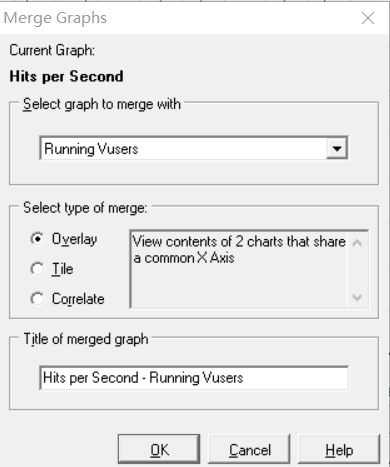Click the description box scroll-down arrow
This screenshot has width=390, height=467.
357,297
